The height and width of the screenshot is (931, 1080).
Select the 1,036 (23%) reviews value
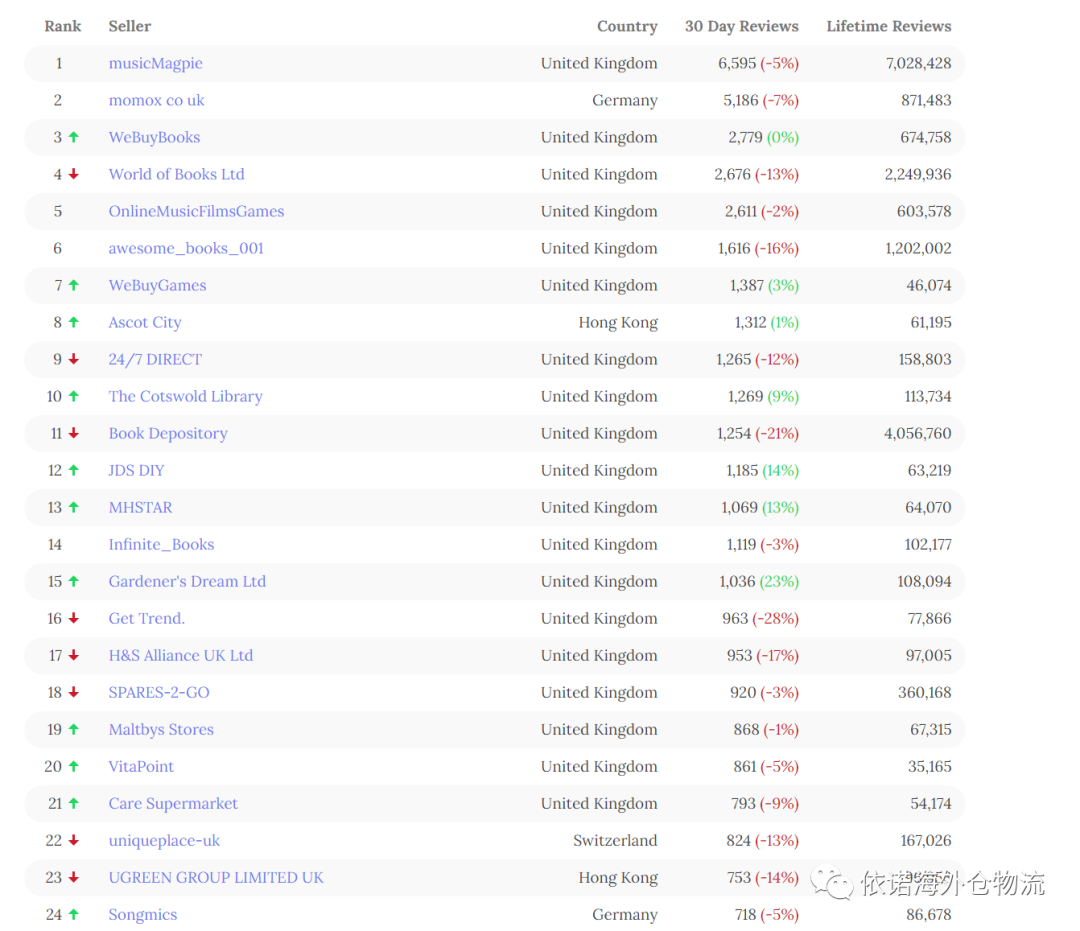(759, 582)
